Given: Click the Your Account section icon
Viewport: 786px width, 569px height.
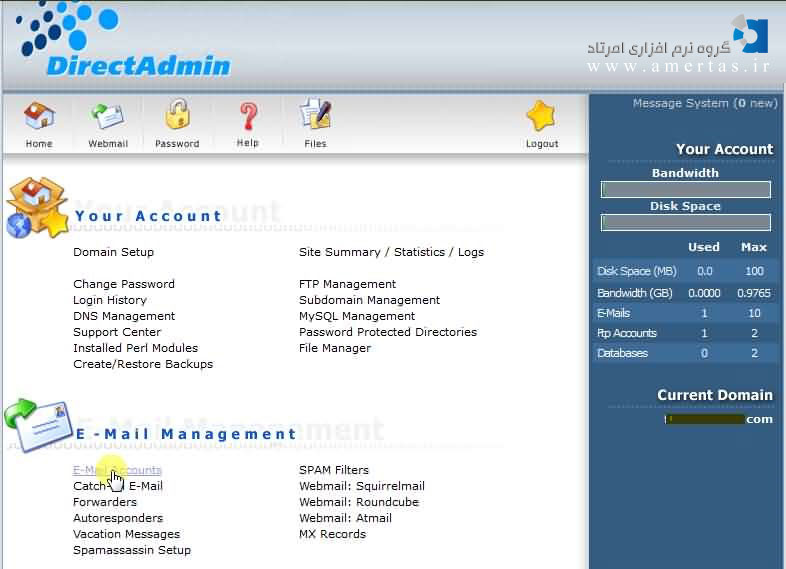Looking at the screenshot, I should [x=37, y=208].
